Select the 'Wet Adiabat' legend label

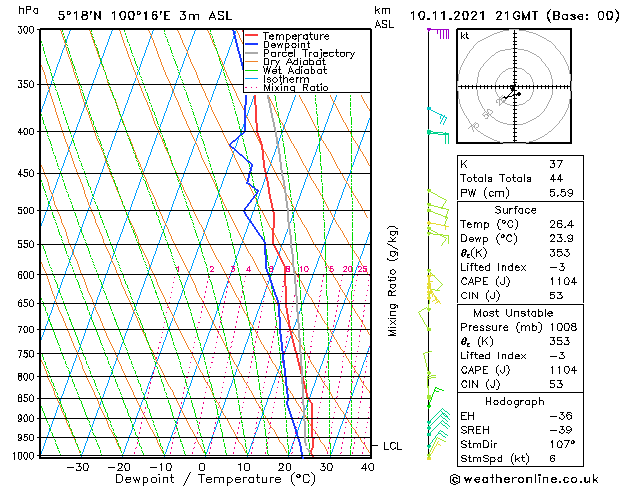(x=295, y=70)
